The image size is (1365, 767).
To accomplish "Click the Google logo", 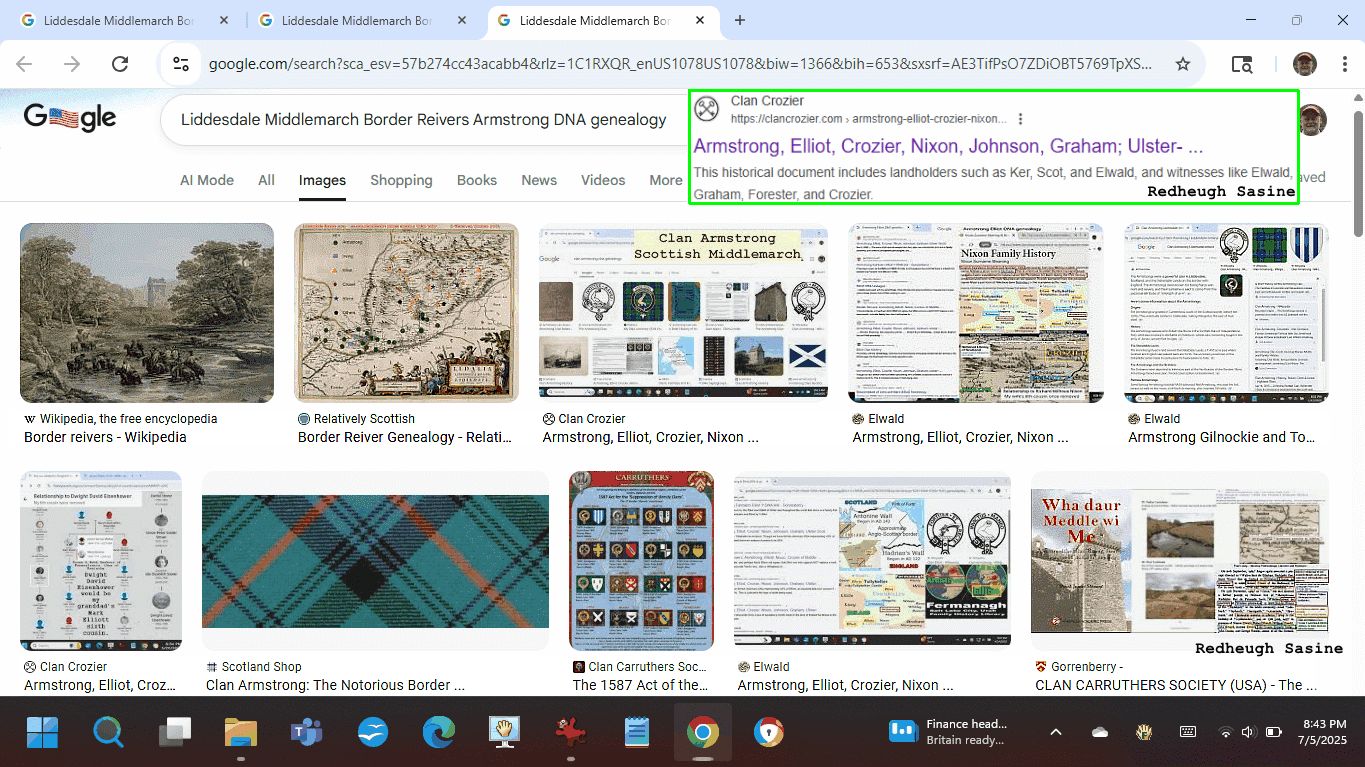I will click(x=70, y=117).
